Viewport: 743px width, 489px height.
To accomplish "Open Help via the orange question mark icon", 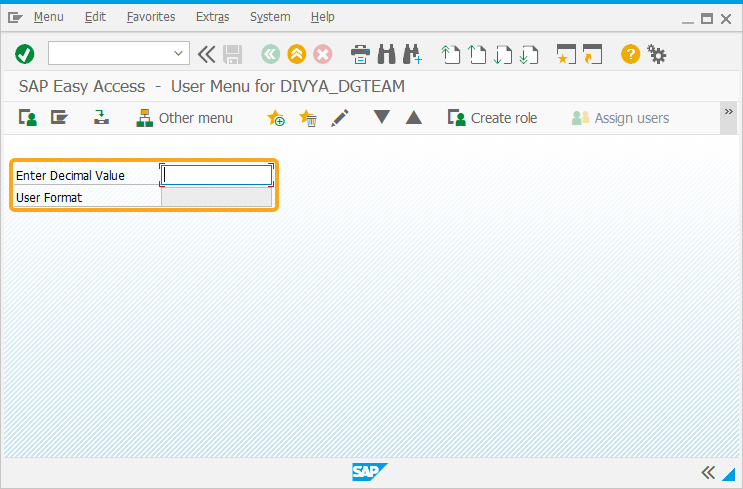I will (x=631, y=54).
